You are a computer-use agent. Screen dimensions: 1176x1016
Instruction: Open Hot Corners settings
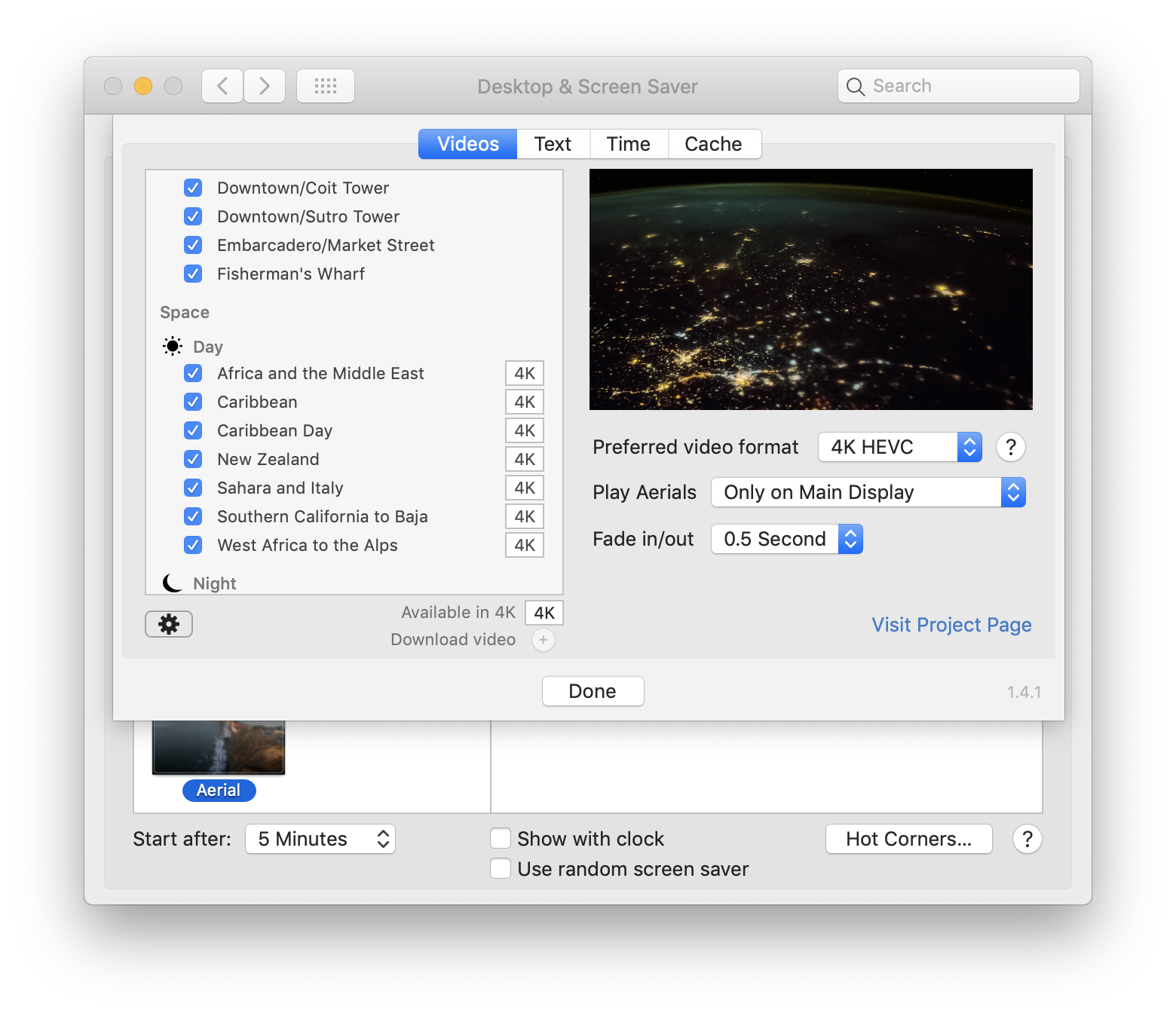tap(909, 839)
